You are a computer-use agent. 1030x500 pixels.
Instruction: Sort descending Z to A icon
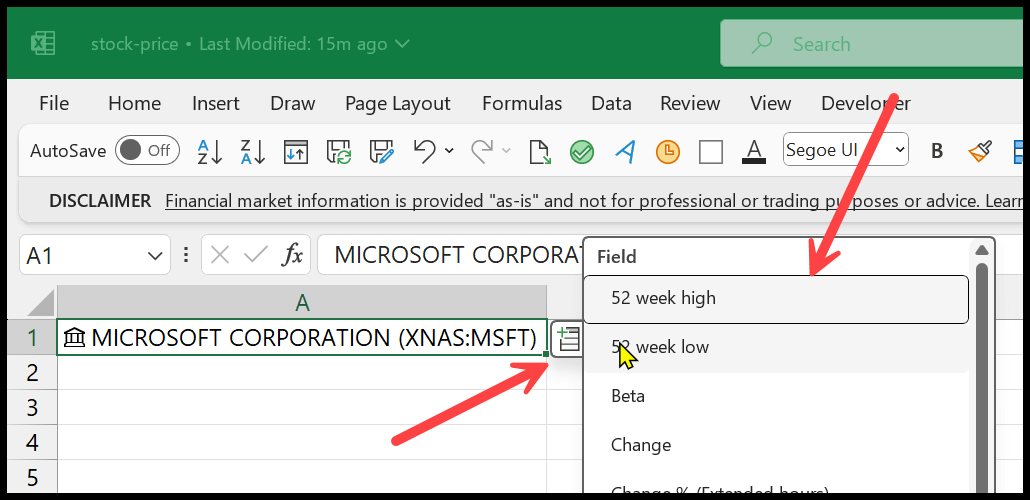(253, 152)
